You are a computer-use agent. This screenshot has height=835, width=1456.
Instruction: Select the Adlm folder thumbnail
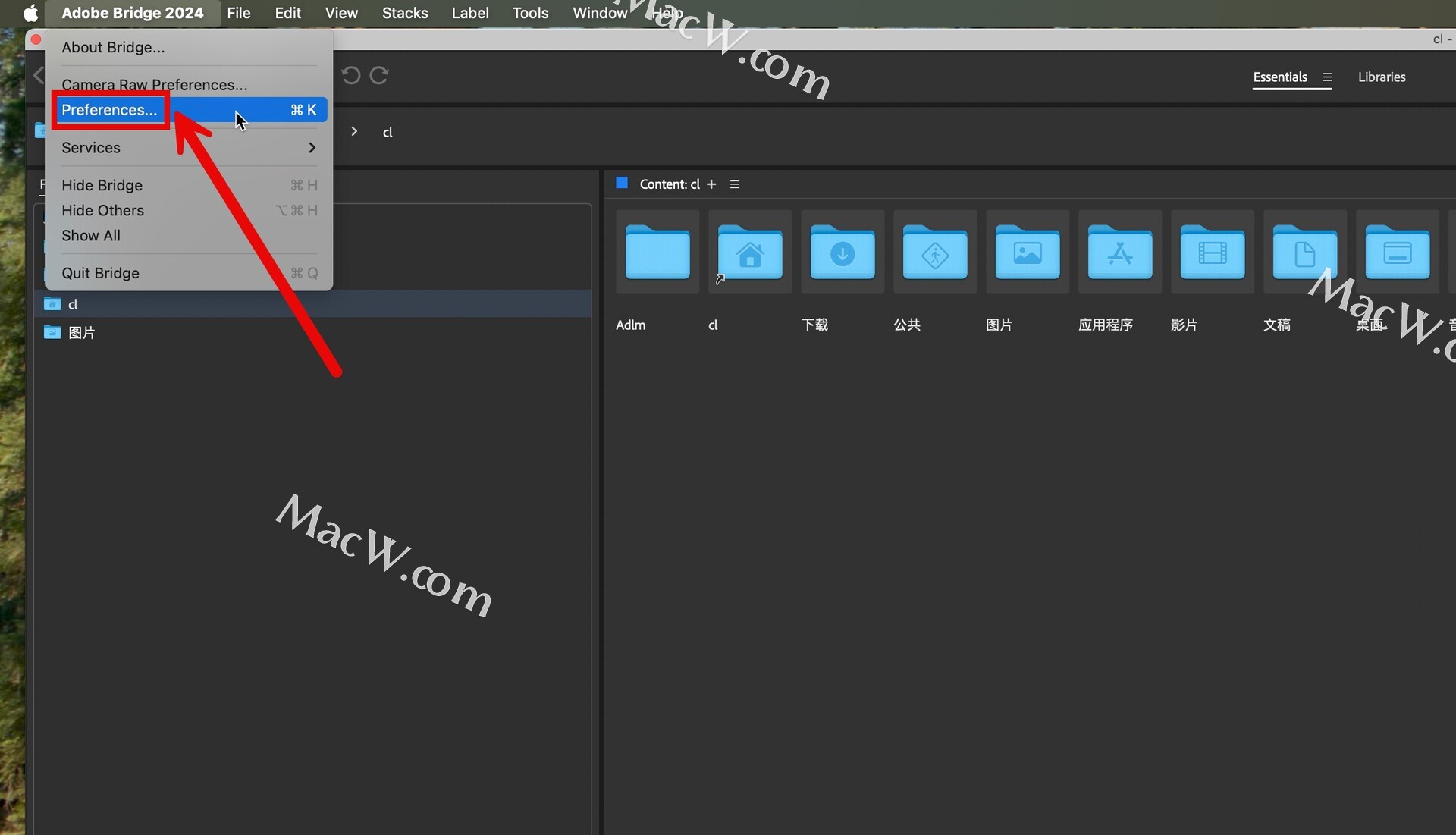tap(657, 252)
